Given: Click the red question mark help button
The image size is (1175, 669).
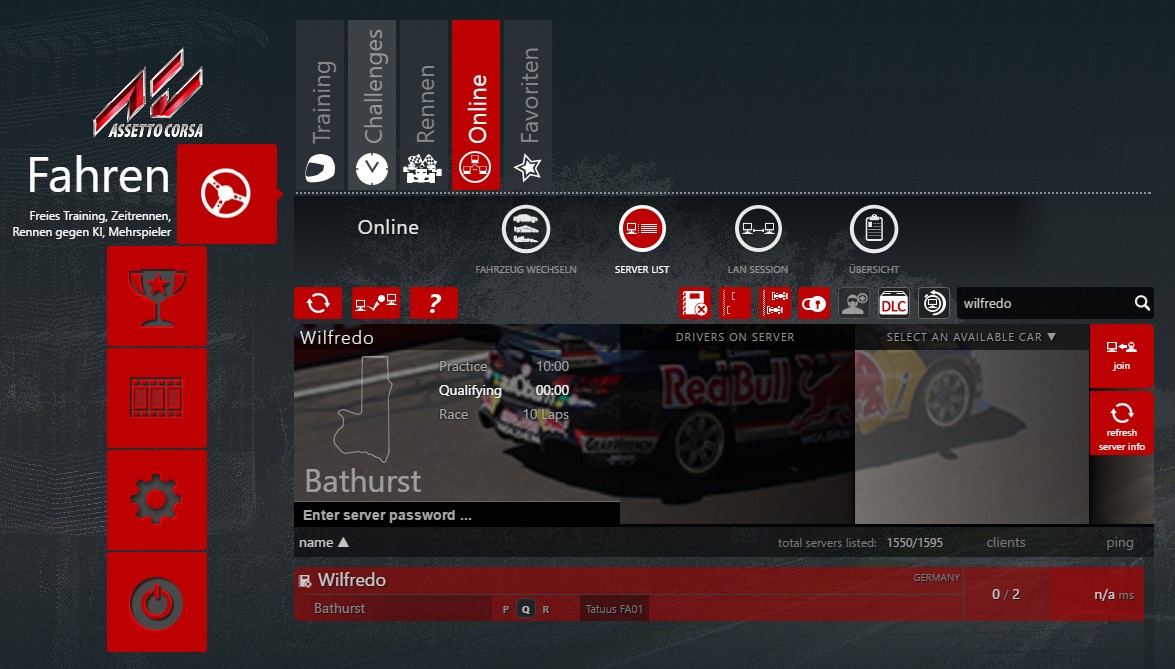Looking at the screenshot, I should point(434,303).
